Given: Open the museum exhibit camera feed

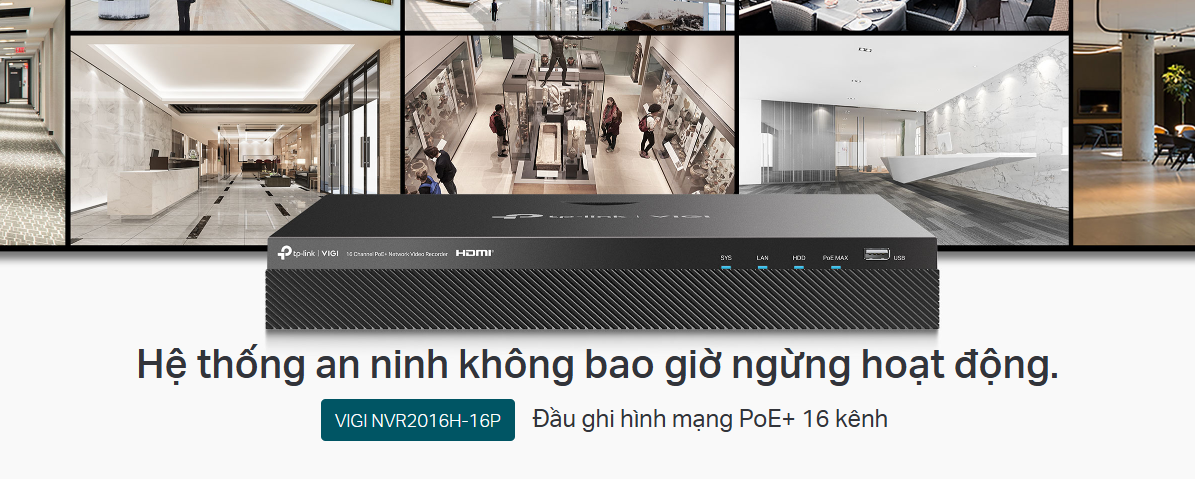Looking at the screenshot, I should (570, 114).
